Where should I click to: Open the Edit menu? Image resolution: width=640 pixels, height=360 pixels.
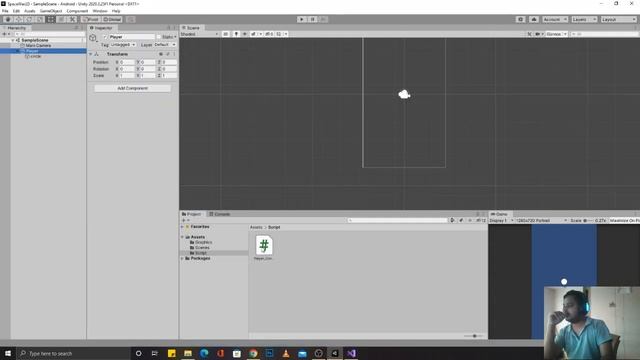point(16,11)
